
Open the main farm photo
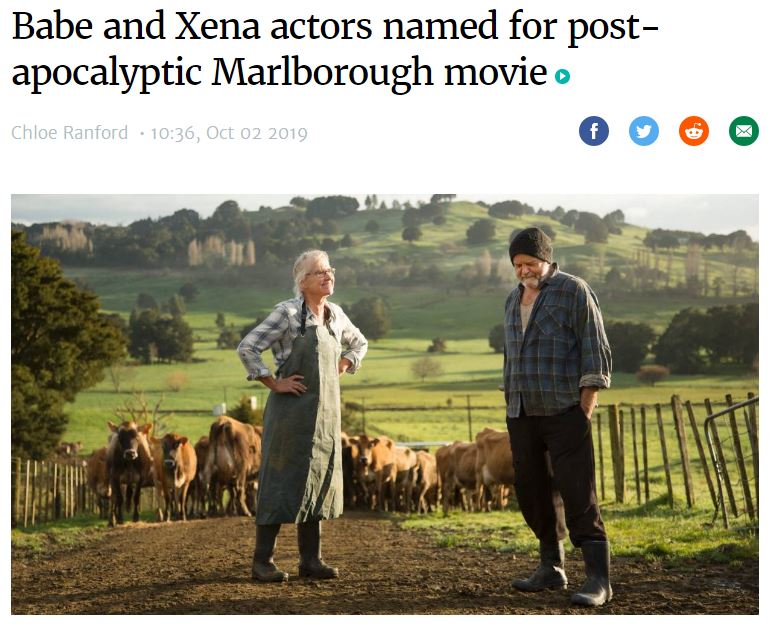[385, 404]
